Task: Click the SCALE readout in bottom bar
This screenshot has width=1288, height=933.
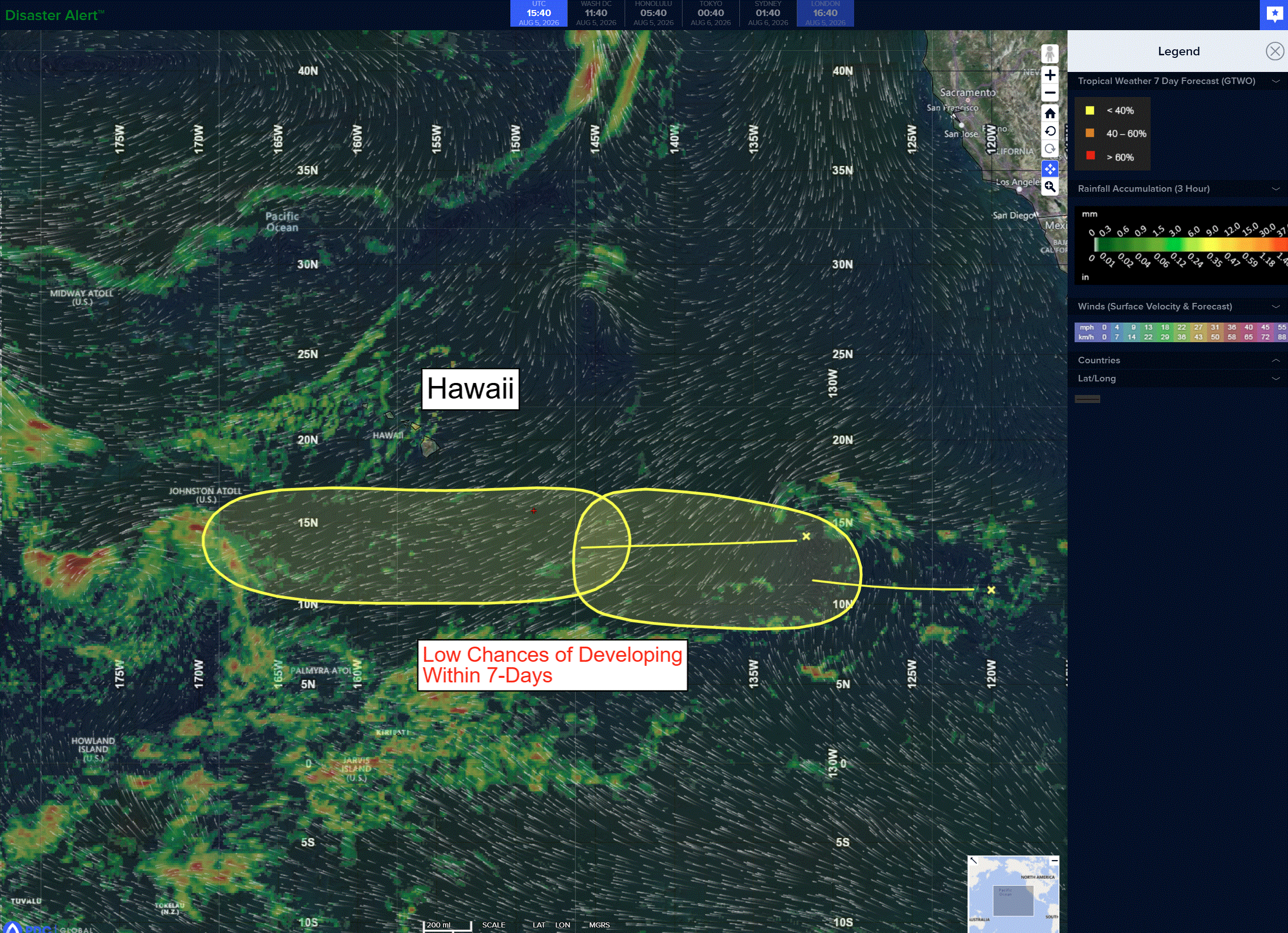Action: click(x=493, y=925)
